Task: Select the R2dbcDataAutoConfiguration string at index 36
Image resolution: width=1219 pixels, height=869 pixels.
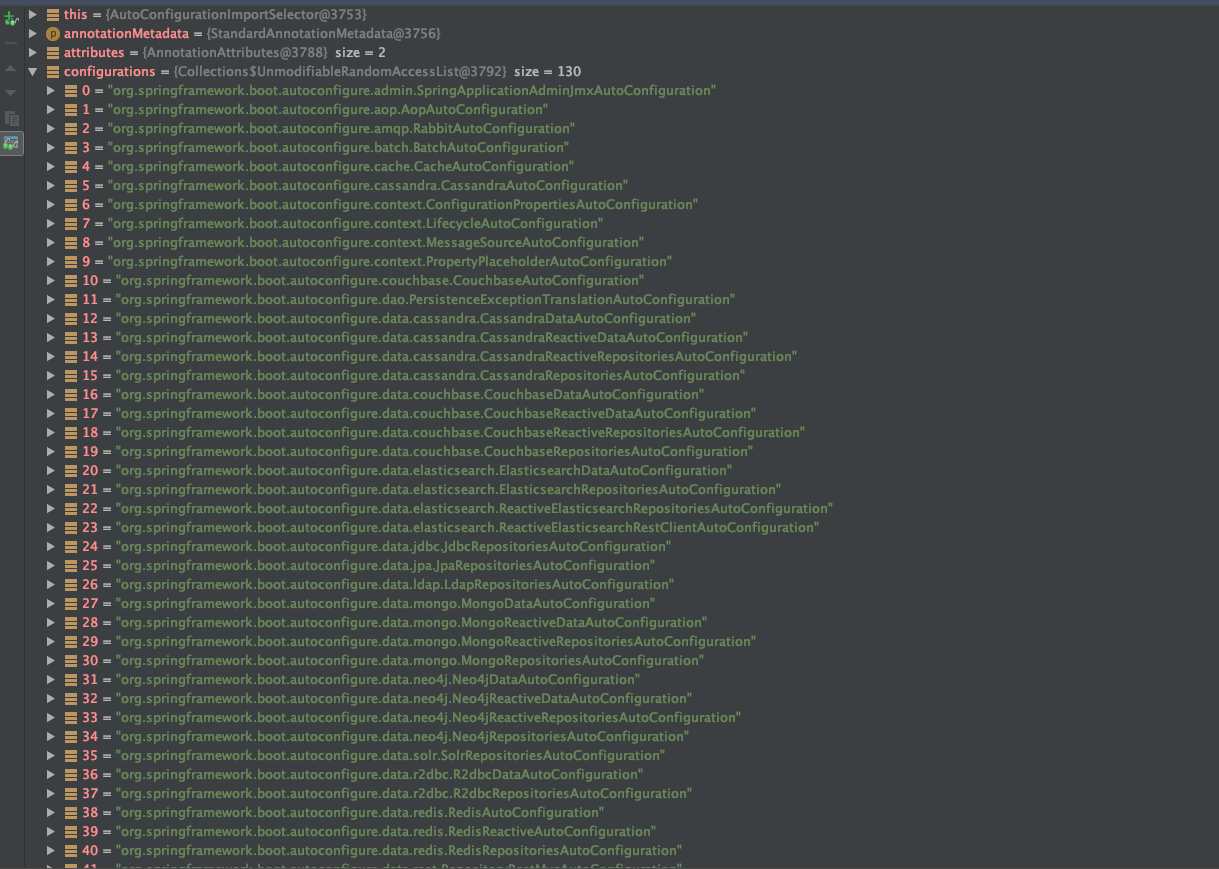Action: pos(379,775)
